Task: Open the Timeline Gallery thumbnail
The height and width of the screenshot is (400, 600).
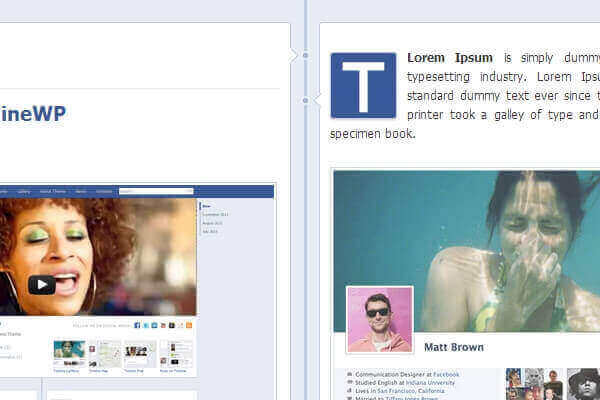Action: click(x=69, y=353)
